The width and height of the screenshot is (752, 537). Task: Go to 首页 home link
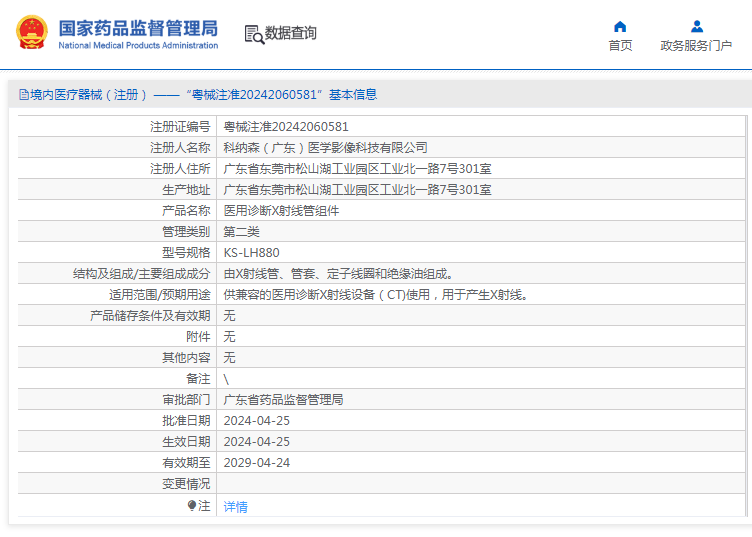point(620,46)
